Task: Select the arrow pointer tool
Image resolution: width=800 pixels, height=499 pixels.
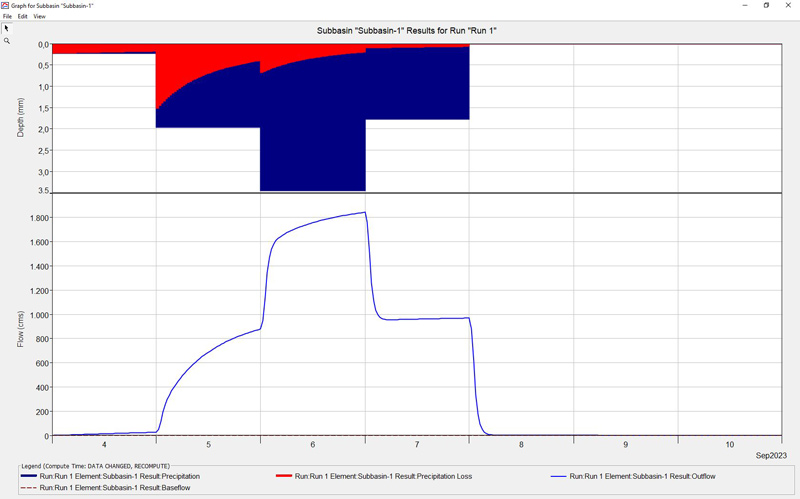Action: tap(6, 28)
